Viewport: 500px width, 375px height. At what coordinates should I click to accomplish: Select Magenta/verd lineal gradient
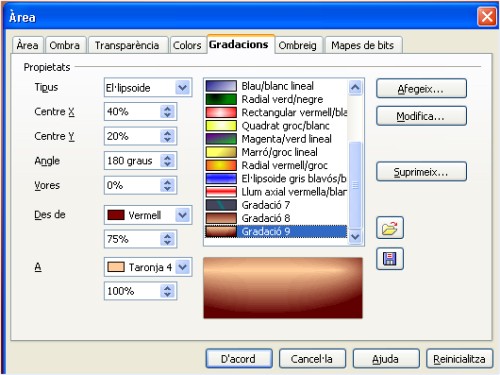pos(276,139)
